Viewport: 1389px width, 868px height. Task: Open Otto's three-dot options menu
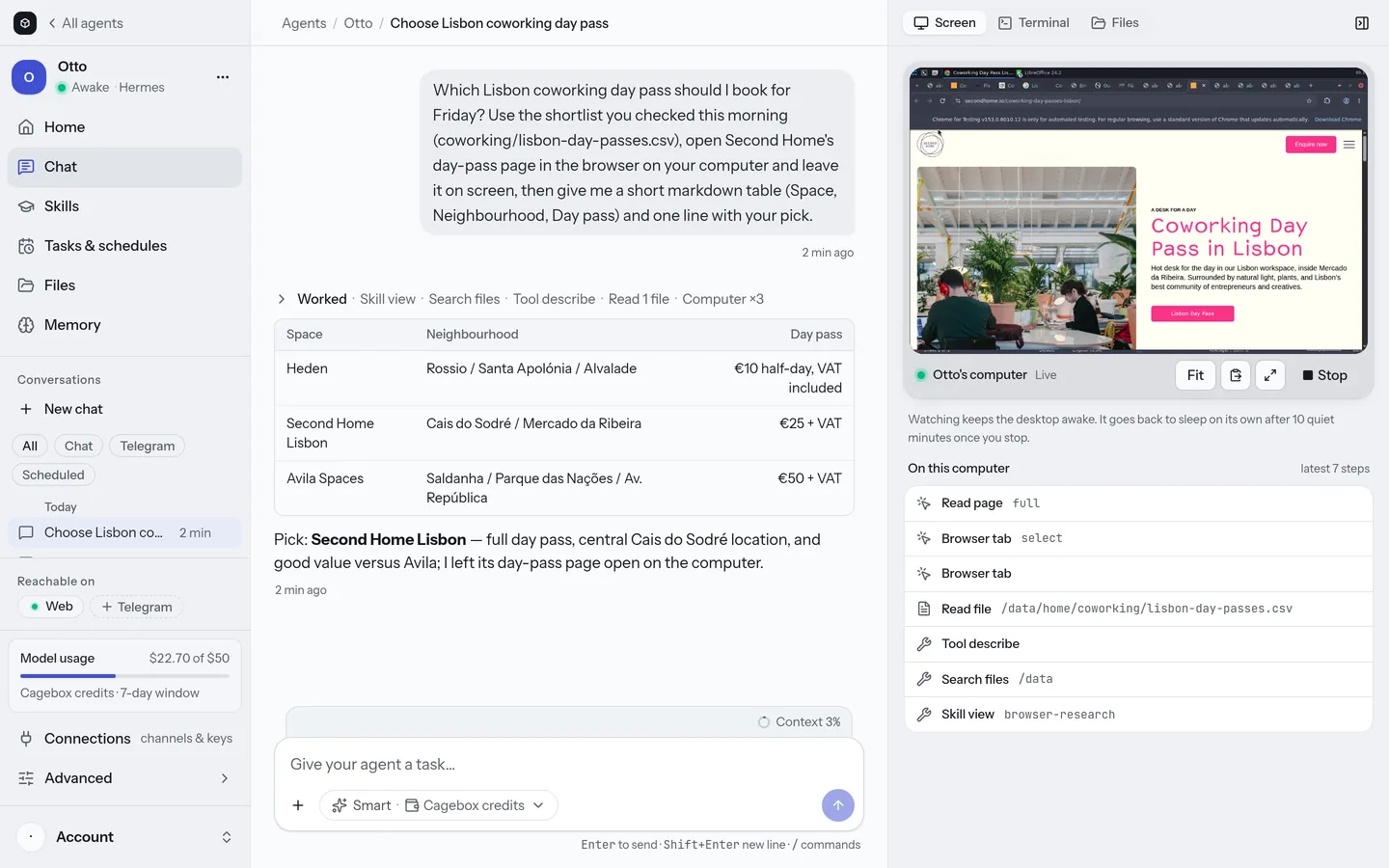(x=223, y=77)
